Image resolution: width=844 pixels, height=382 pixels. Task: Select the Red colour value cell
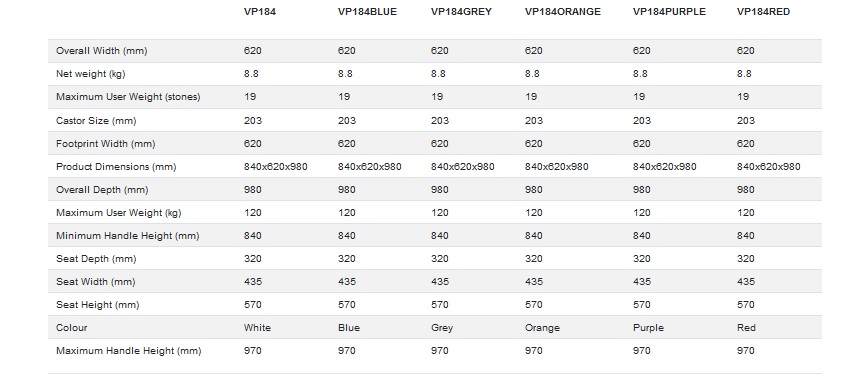pos(746,328)
